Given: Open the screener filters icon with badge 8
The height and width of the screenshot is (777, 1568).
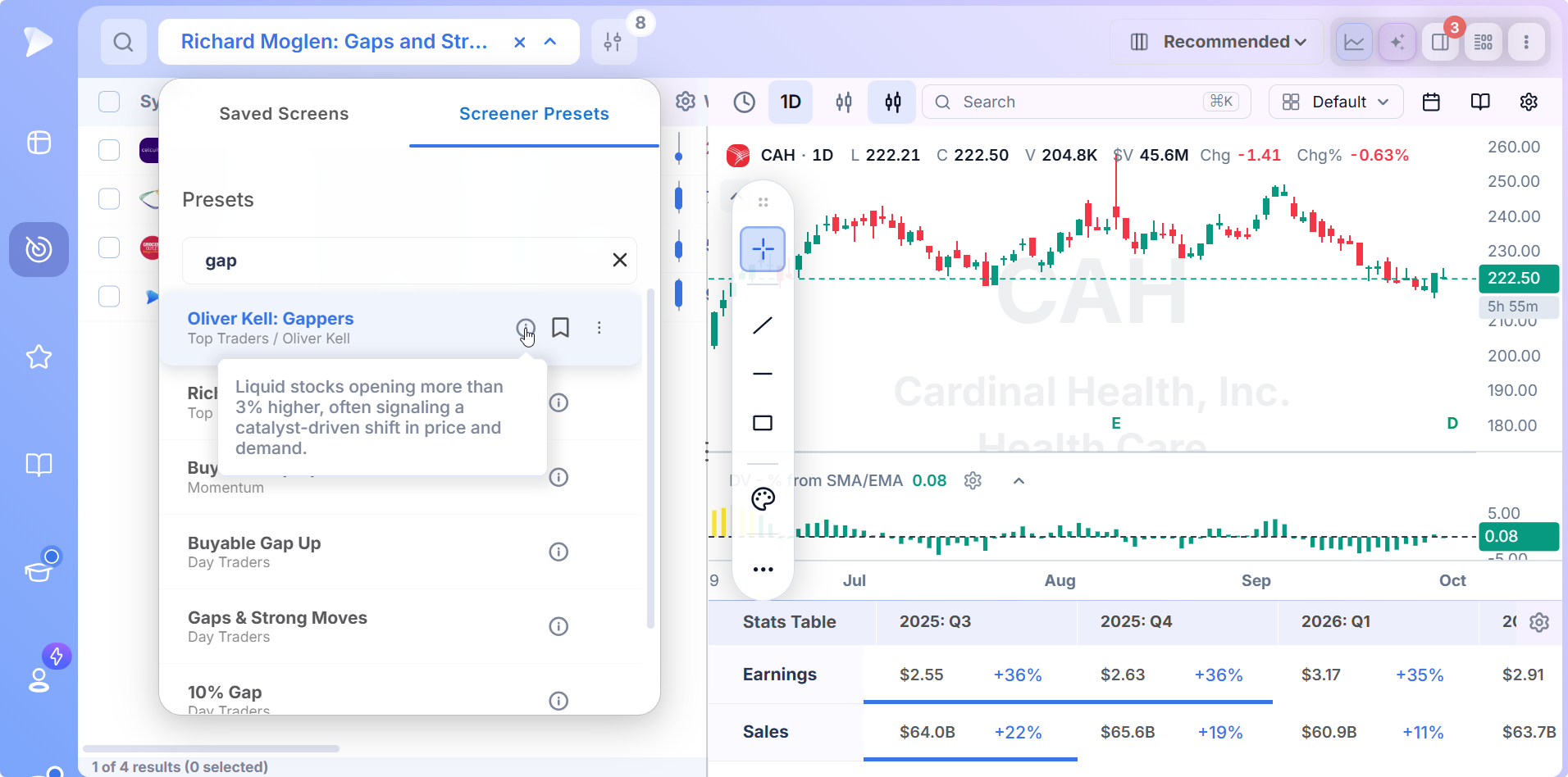Looking at the screenshot, I should [613, 42].
